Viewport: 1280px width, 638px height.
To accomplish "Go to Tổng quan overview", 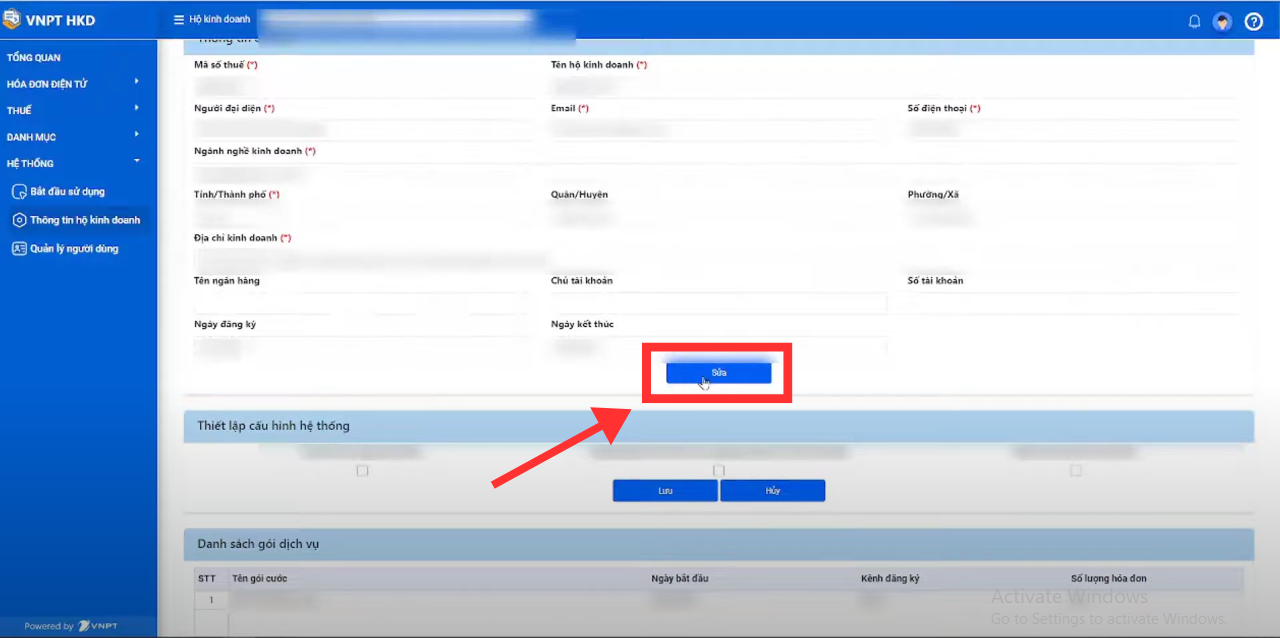I will pyautogui.click(x=34, y=58).
